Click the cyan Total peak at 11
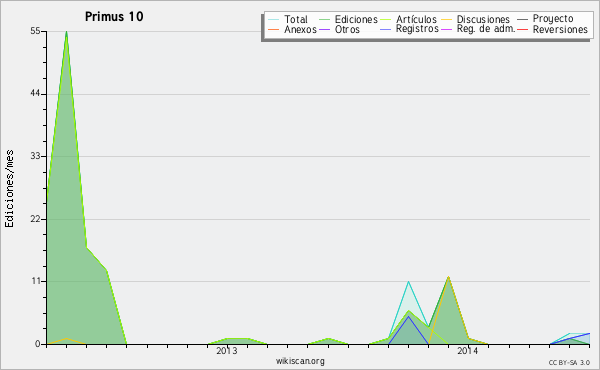Viewport: 600px width, 370px height. (x=408, y=282)
